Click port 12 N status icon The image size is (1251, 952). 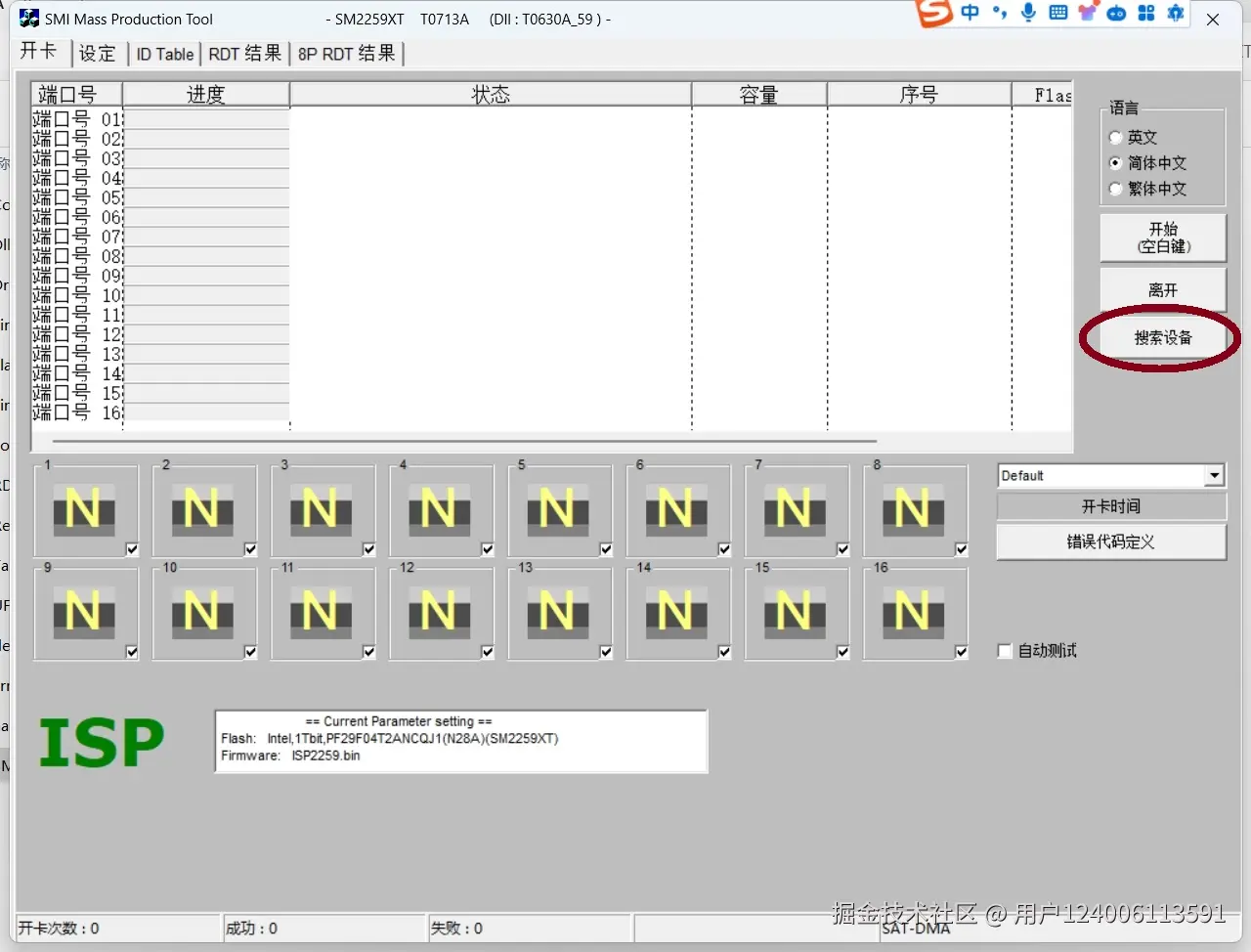[x=439, y=612]
